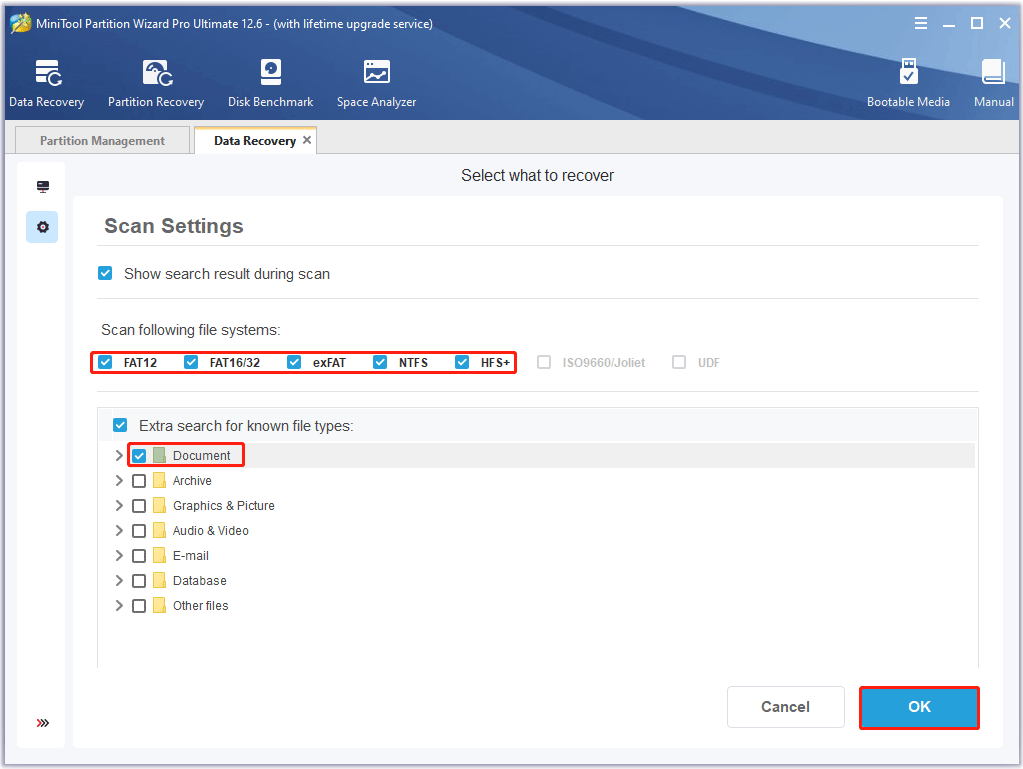
Task: Open the hamburger menu in title bar
Action: [x=921, y=23]
